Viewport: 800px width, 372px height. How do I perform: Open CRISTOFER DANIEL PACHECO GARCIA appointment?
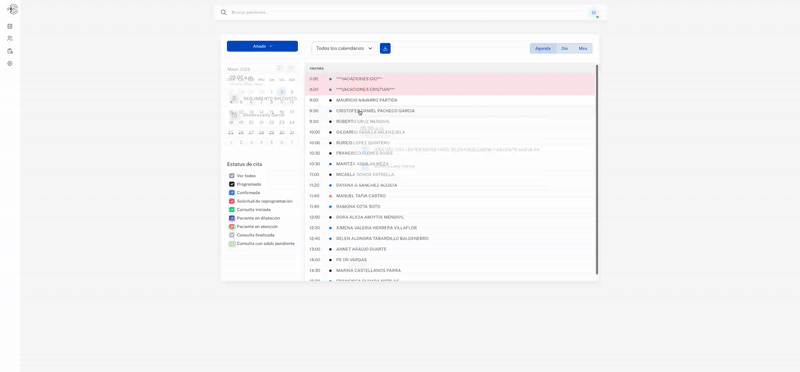450,111
